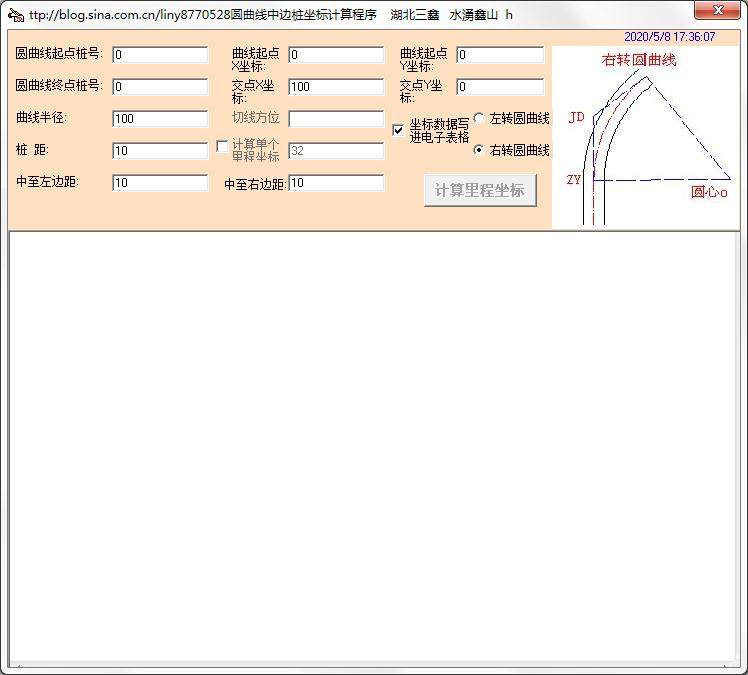748x675 pixels.
Task: Click the single mileage field showing 32
Action: click(x=336, y=151)
